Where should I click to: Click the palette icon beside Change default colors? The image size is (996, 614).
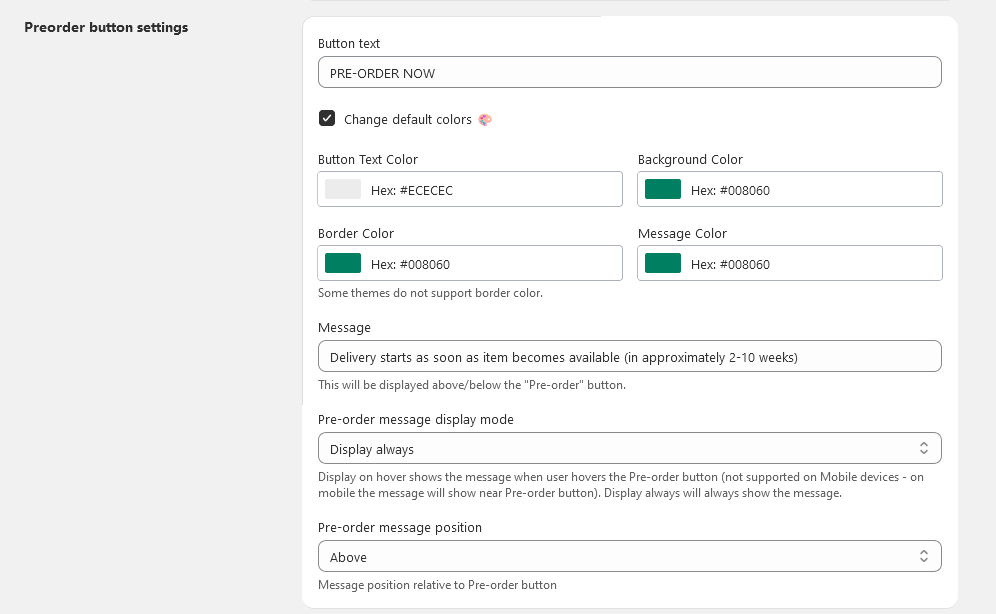click(x=485, y=120)
